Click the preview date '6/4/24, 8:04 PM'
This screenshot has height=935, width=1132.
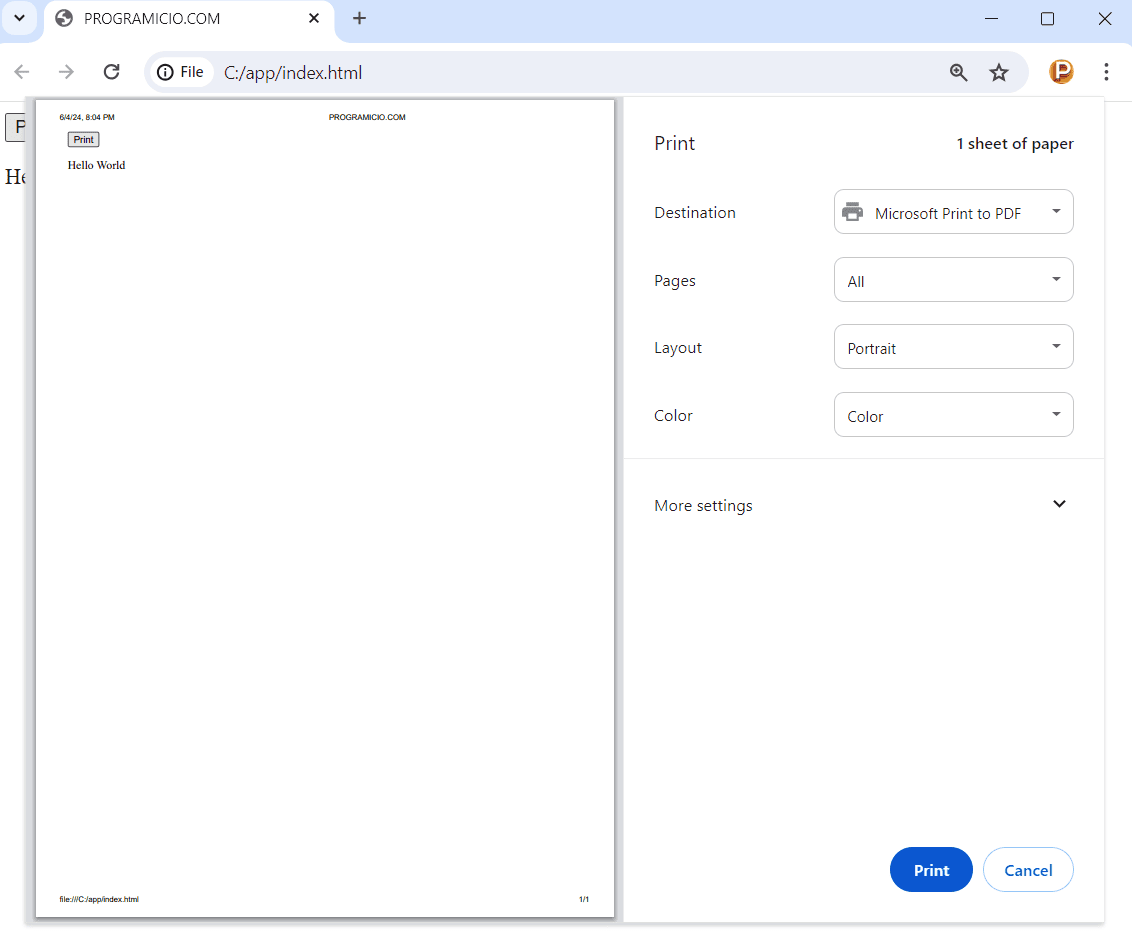point(87,117)
